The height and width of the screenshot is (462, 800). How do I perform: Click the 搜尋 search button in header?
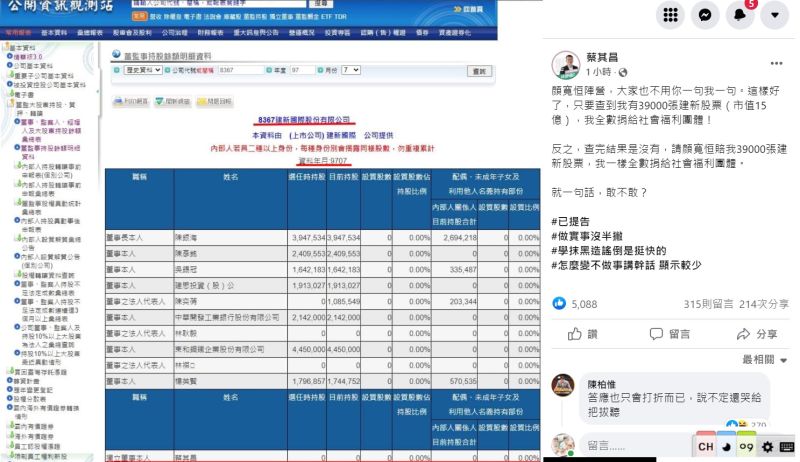tap(321, 3)
